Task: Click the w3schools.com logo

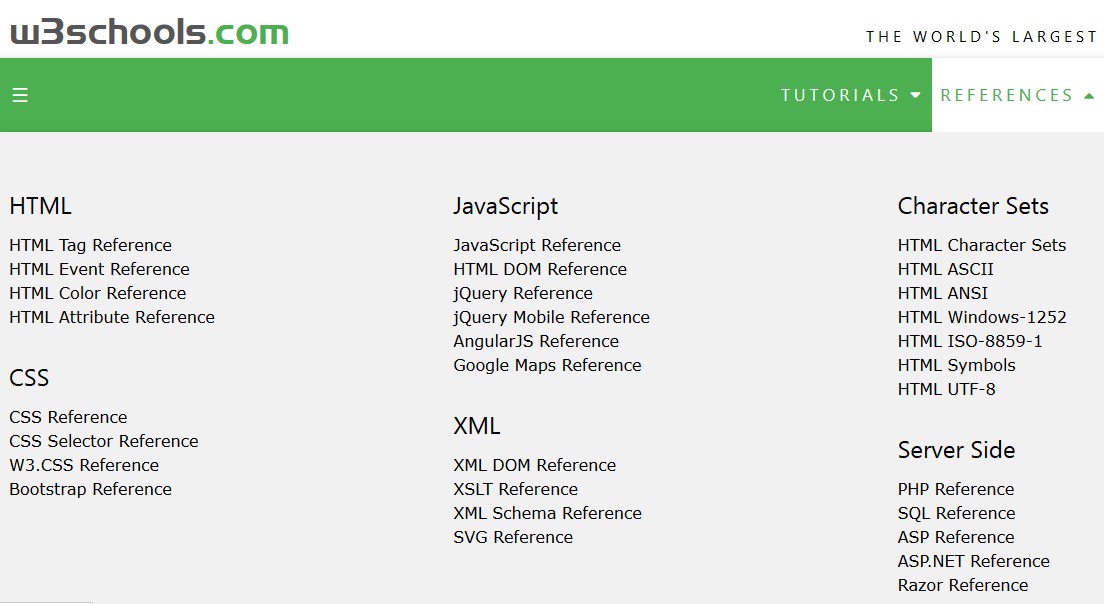Action: 149,31
